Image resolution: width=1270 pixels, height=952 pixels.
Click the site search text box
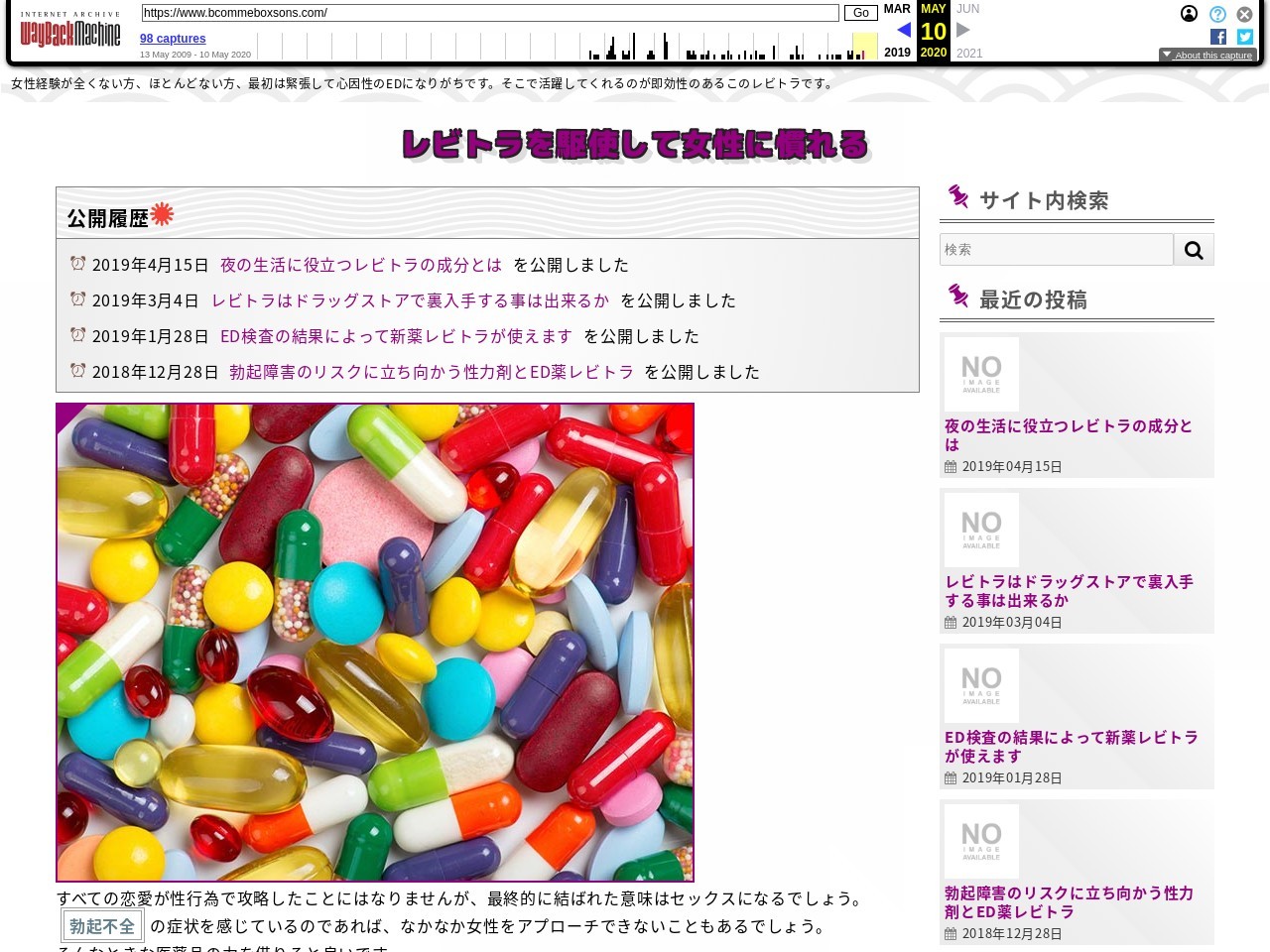pyautogui.click(x=1056, y=250)
